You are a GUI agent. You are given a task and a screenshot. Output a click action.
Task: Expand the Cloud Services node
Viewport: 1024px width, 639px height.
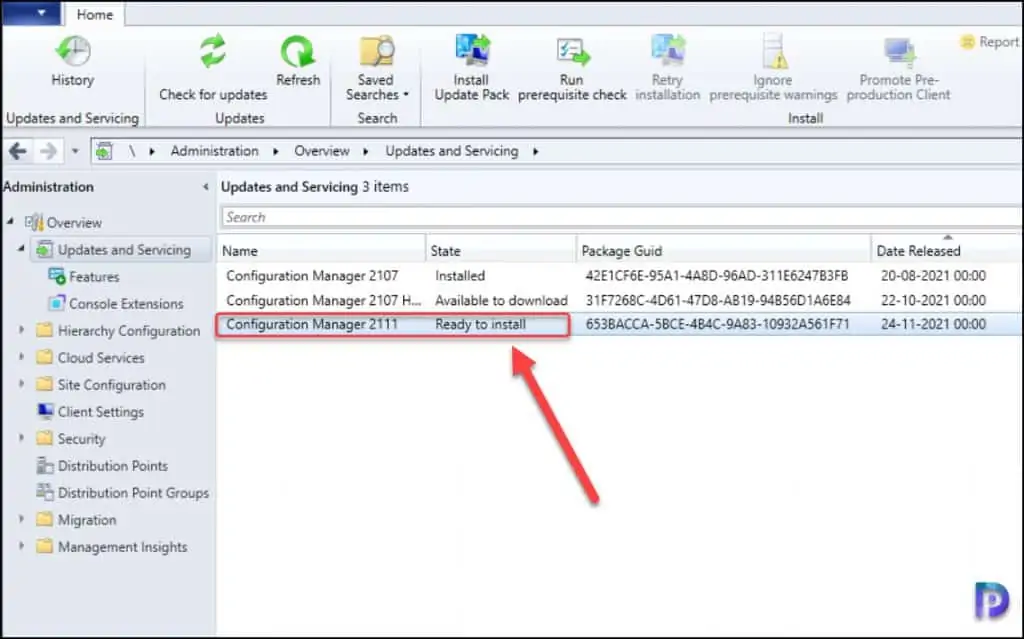[x=21, y=357]
